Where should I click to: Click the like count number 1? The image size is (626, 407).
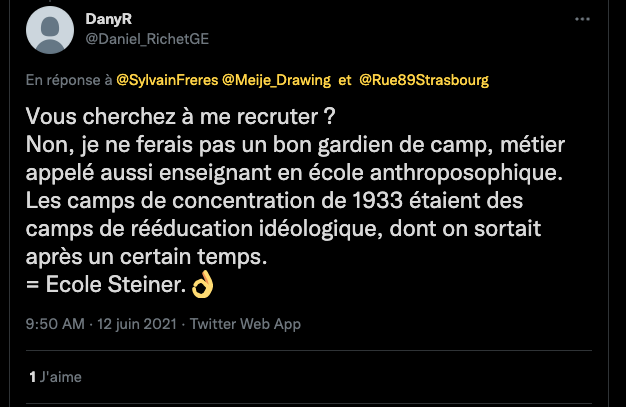[33, 377]
